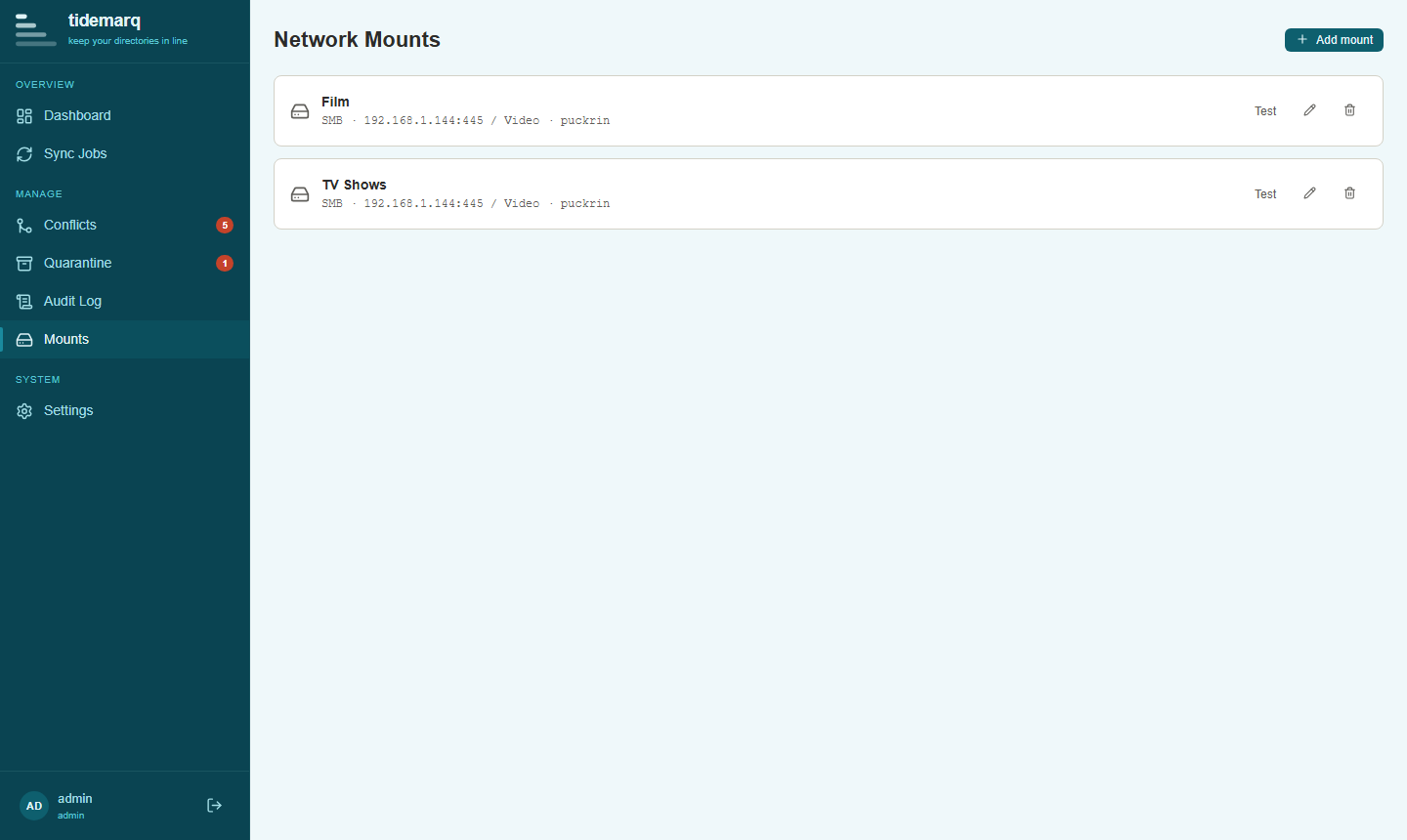Open Dashboard from the sidebar
This screenshot has width=1407, height=840.
tap(125, 115)
